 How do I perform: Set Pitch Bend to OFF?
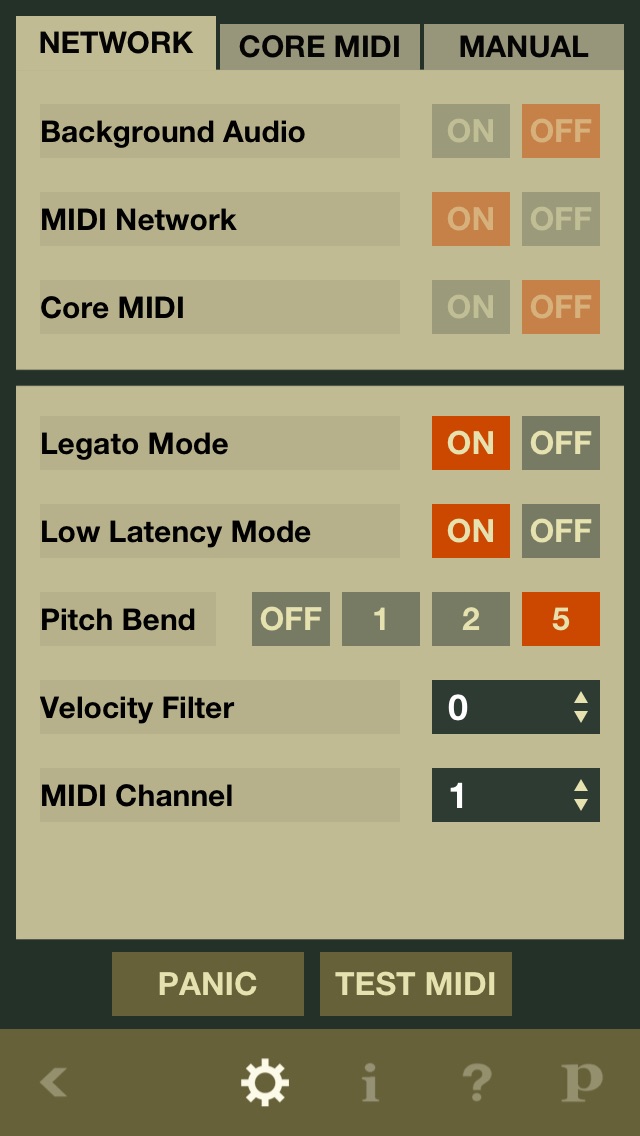pos(291,619)
